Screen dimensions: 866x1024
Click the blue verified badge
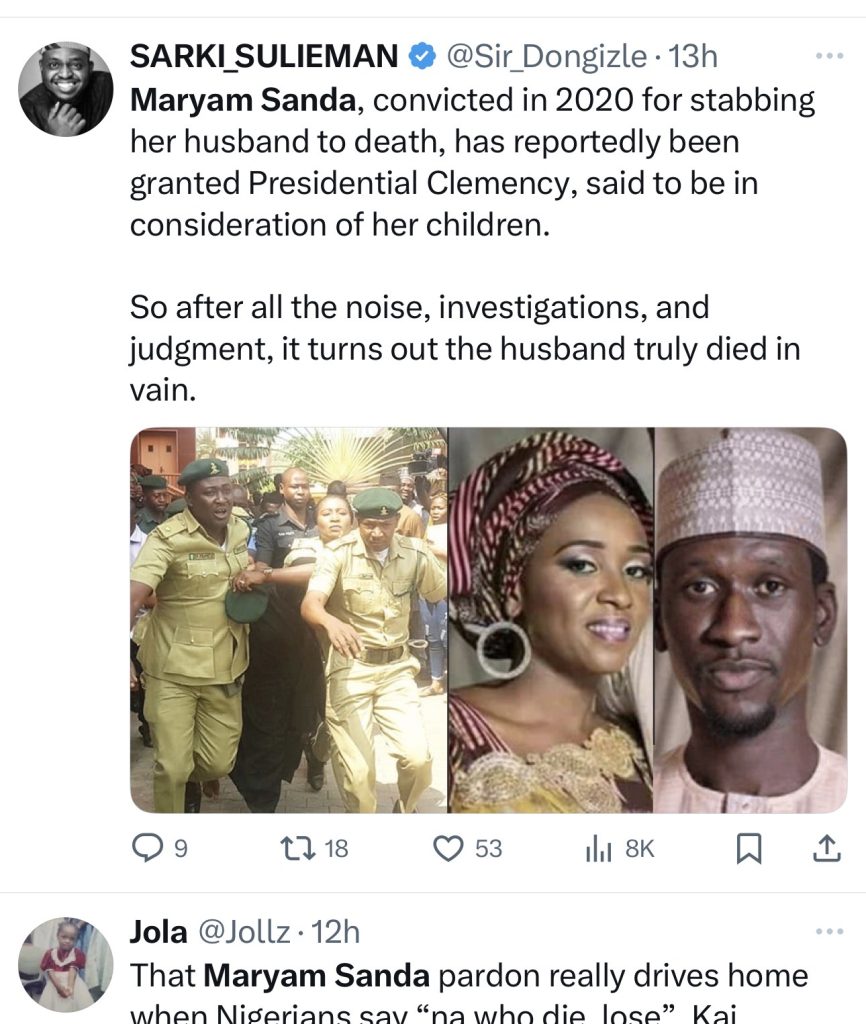click(422, 58)
